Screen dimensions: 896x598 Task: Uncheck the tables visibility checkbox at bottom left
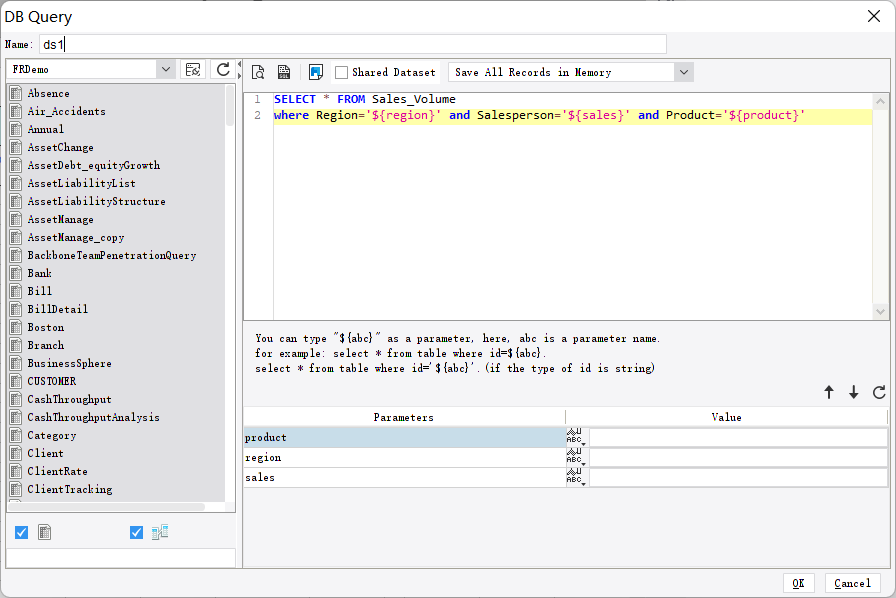click(21, 532)
